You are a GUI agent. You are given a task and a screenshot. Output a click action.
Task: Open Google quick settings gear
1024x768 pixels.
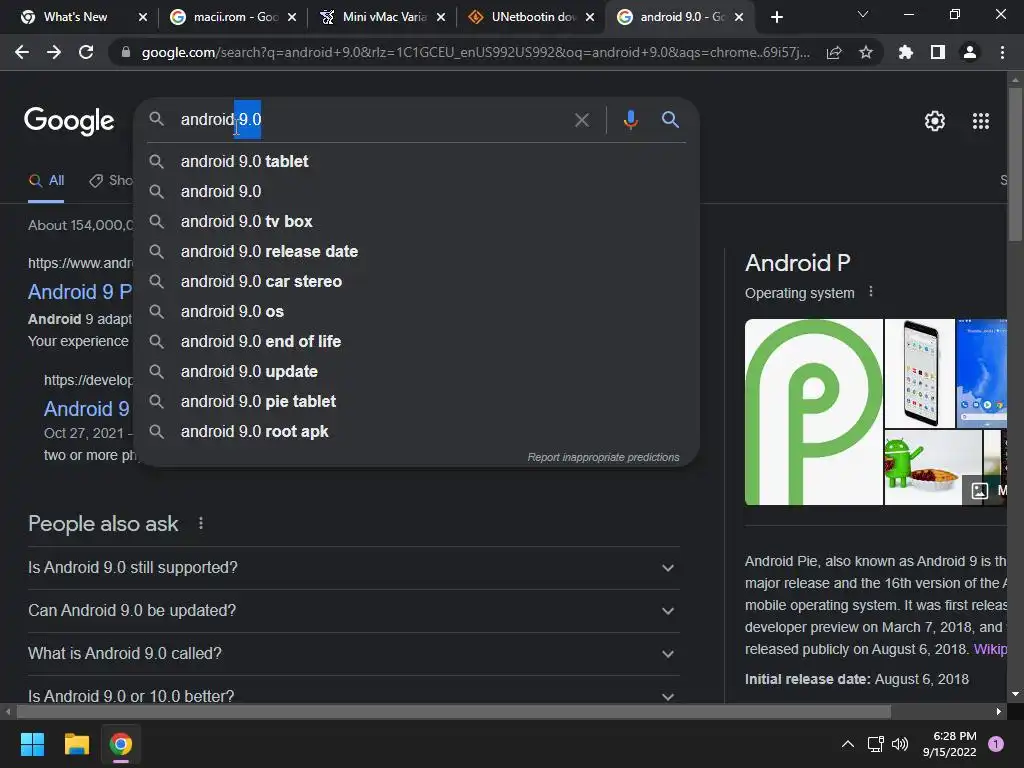(x=935, y=121)
